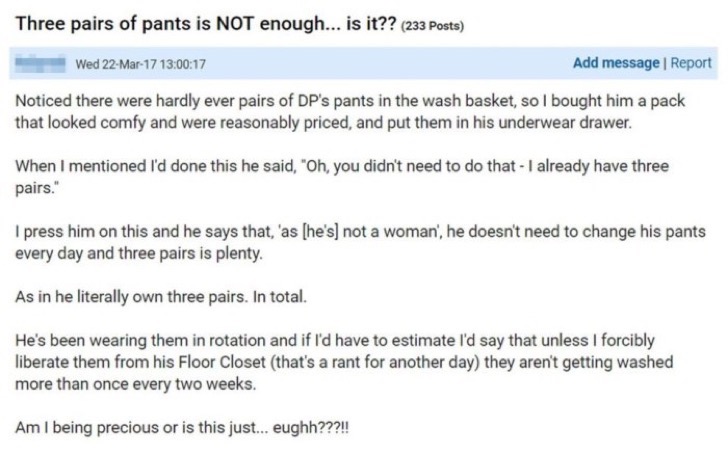Click the post timestamp Wed 22-Mar-17

point(141,65)
